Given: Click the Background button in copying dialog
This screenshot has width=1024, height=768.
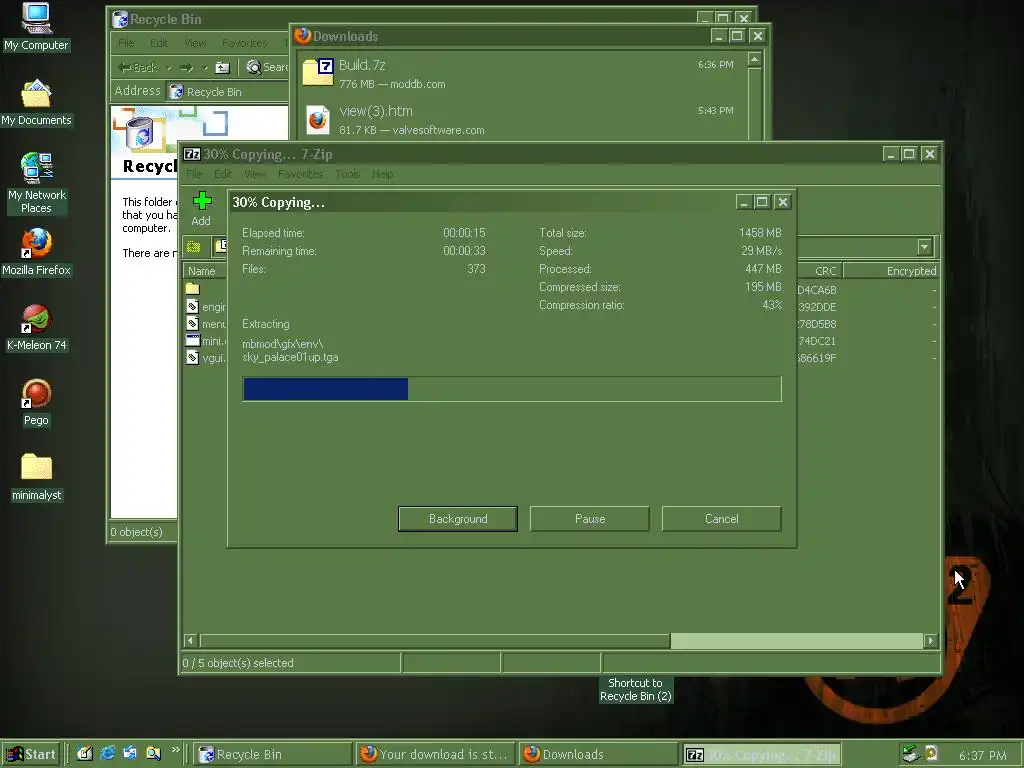Looking at the screenshot, I should (x=458, y=519).
